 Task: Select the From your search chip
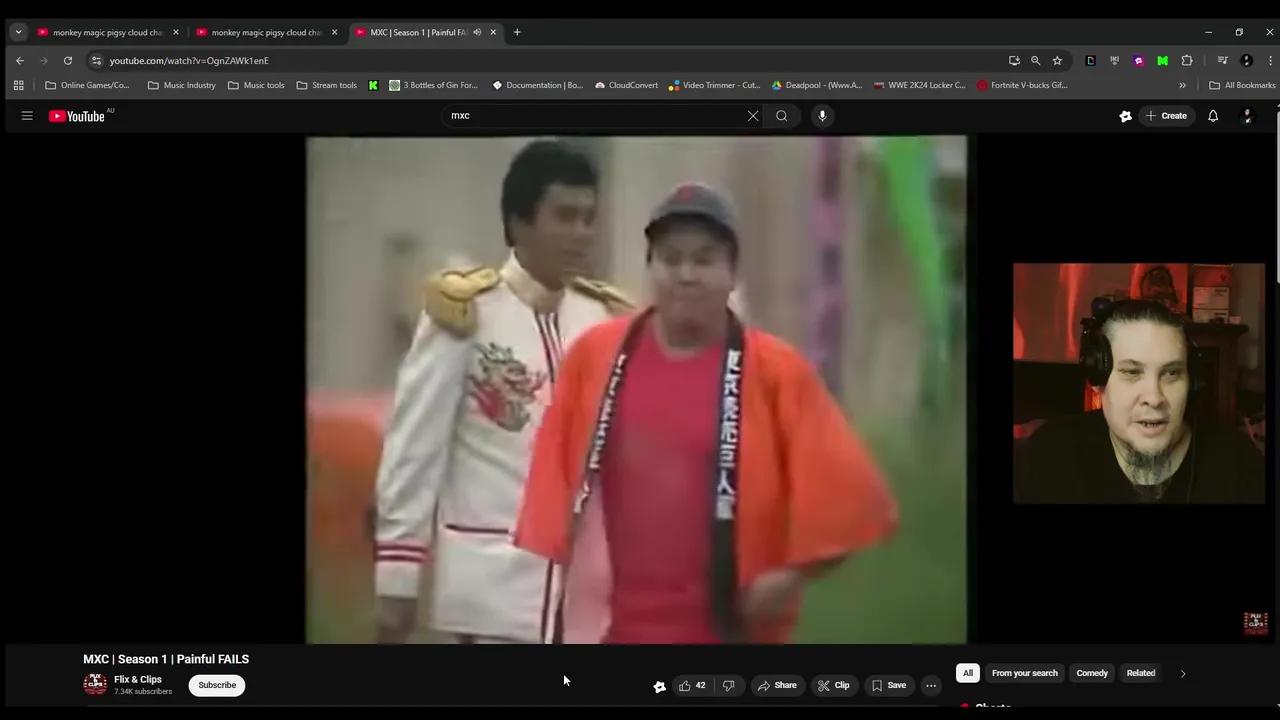pyautogui.click(x=1024, y=673)
